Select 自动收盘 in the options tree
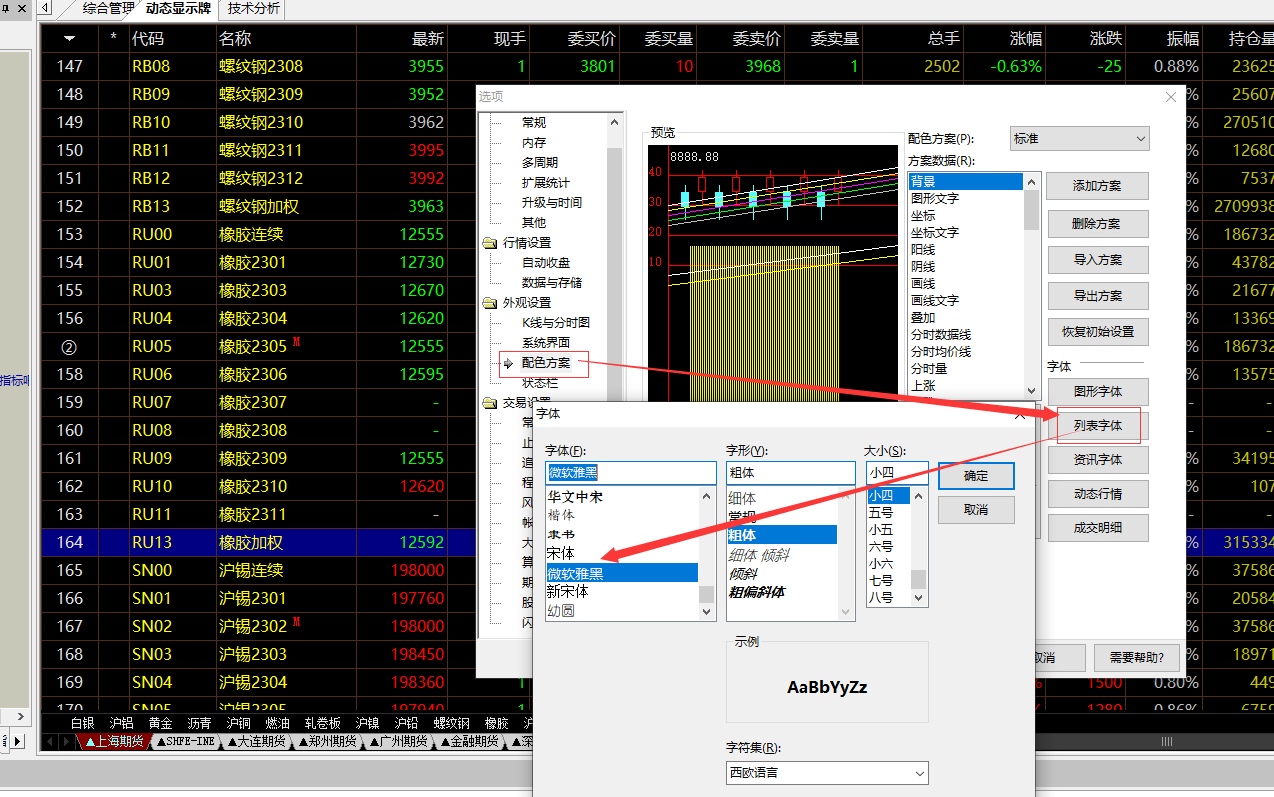The width and height of the screenshot is (1274, 797). [546, 263]
